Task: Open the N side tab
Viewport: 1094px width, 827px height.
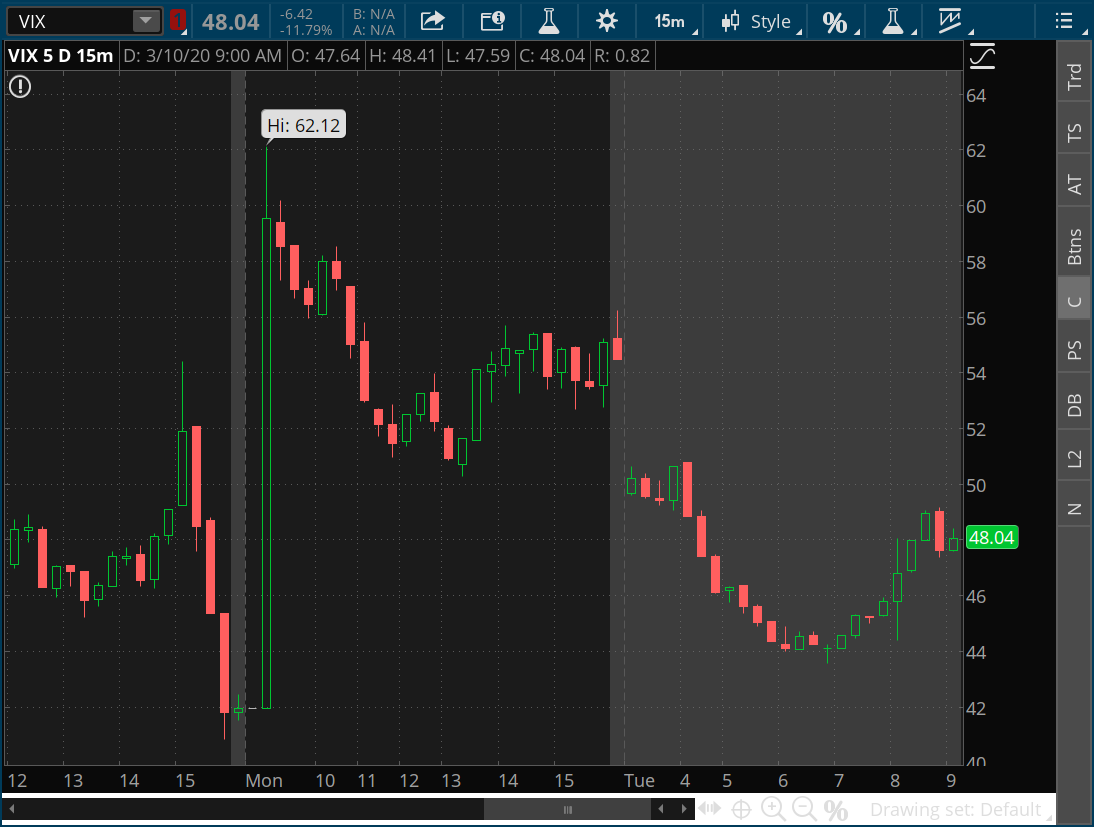Action: (1074, 509)
